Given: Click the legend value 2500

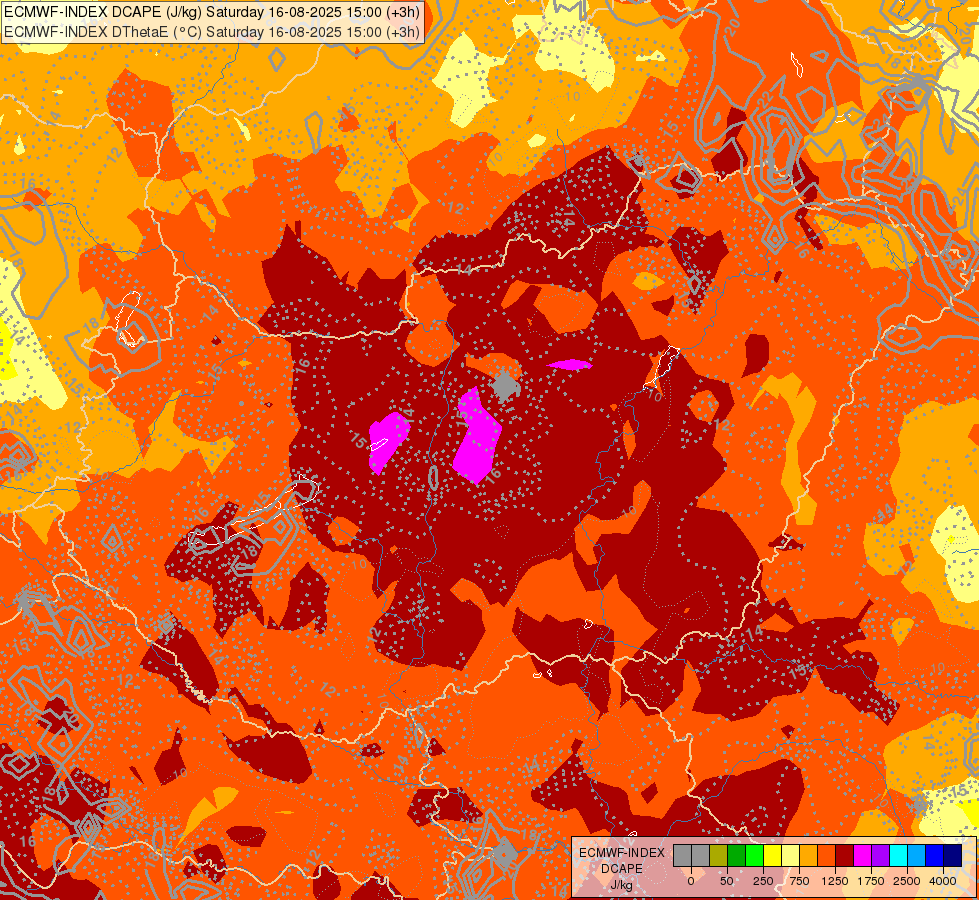Looking at the screenshot, I should [907, 881].
